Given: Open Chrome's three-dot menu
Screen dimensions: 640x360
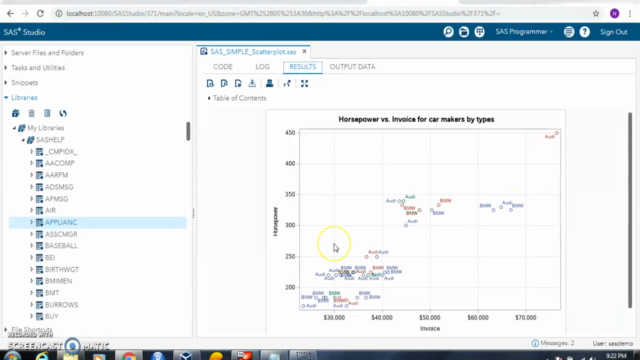Looking at the screenshot, I should [630, 13].
